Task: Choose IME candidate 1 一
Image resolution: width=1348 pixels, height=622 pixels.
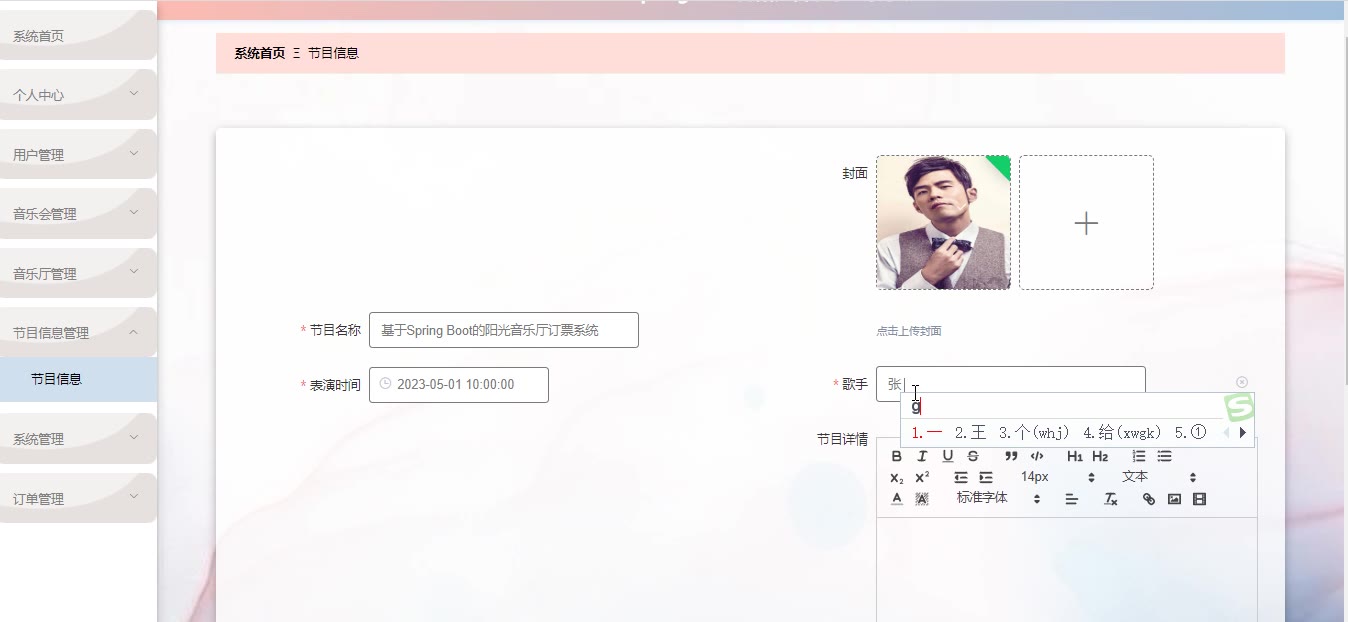Action: pos(927,433)
